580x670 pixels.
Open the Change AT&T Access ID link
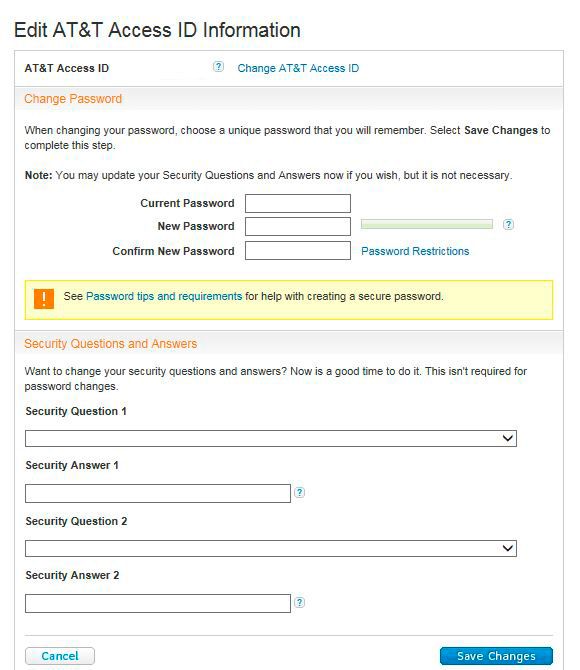[298, 68]
